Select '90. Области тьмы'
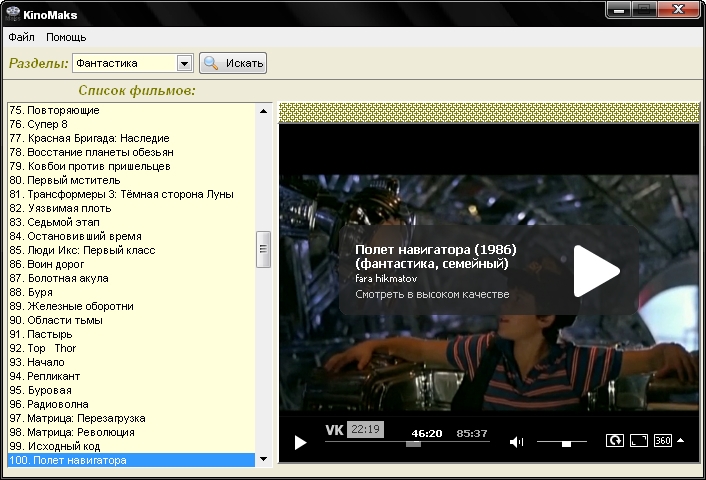This screenshot has height=480, width=706. 131,320
